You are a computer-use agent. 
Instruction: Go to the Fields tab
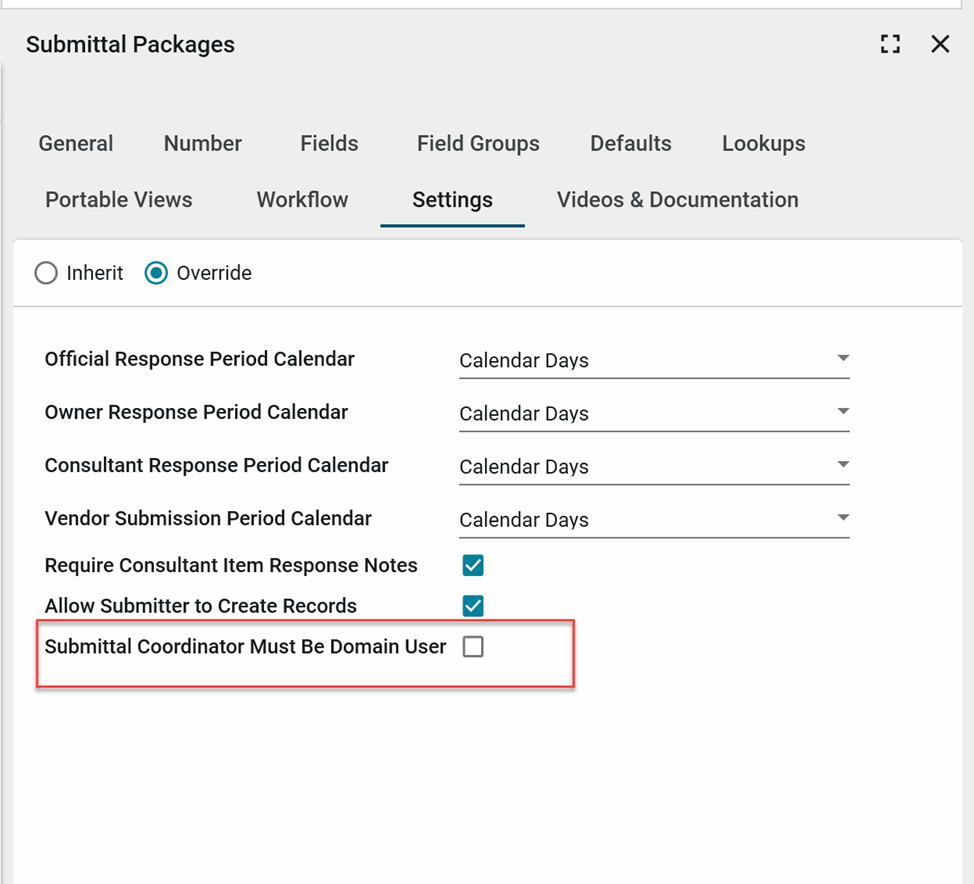pos(329,144)
